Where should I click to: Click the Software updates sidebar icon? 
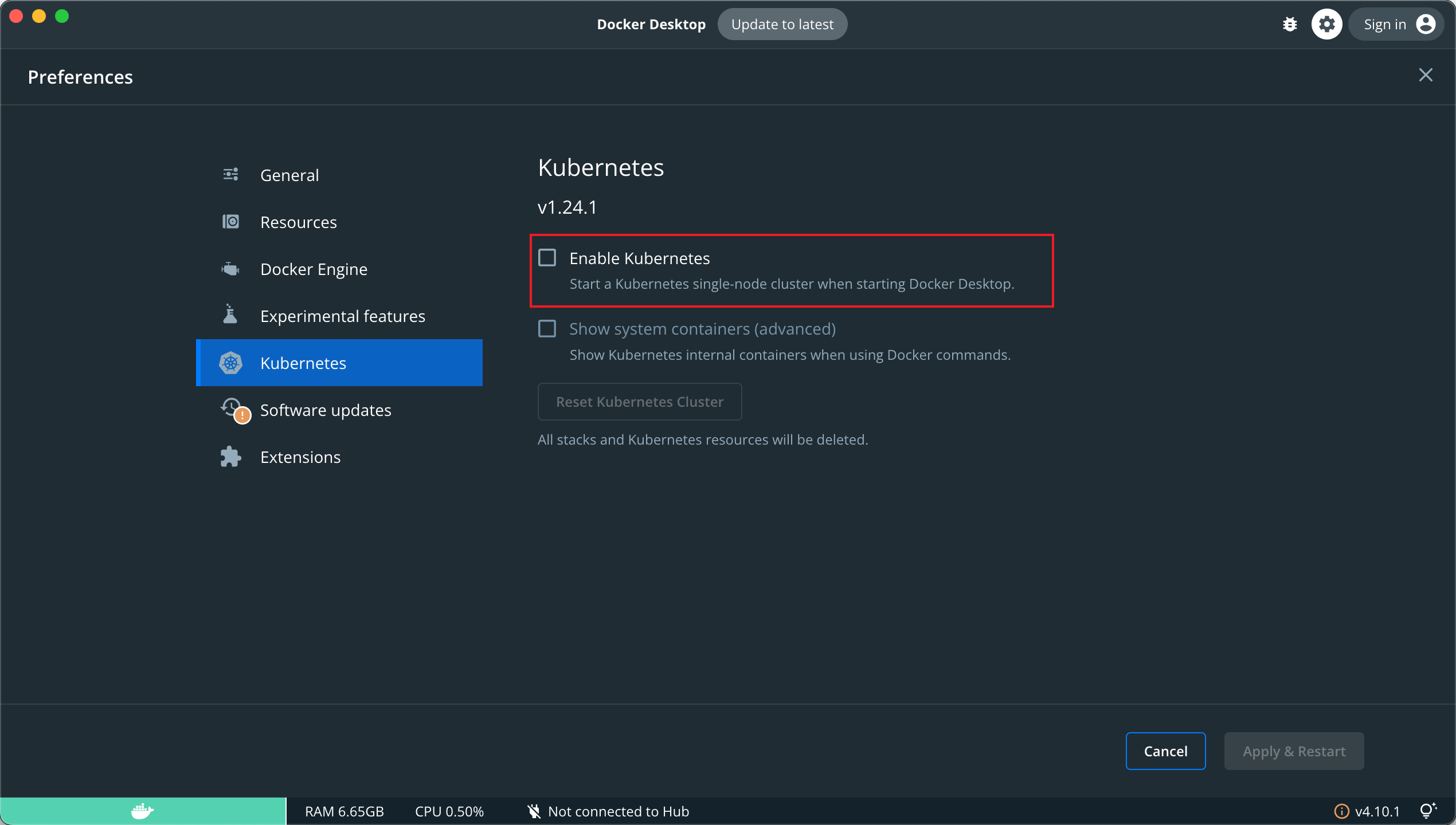pos(232,409)
